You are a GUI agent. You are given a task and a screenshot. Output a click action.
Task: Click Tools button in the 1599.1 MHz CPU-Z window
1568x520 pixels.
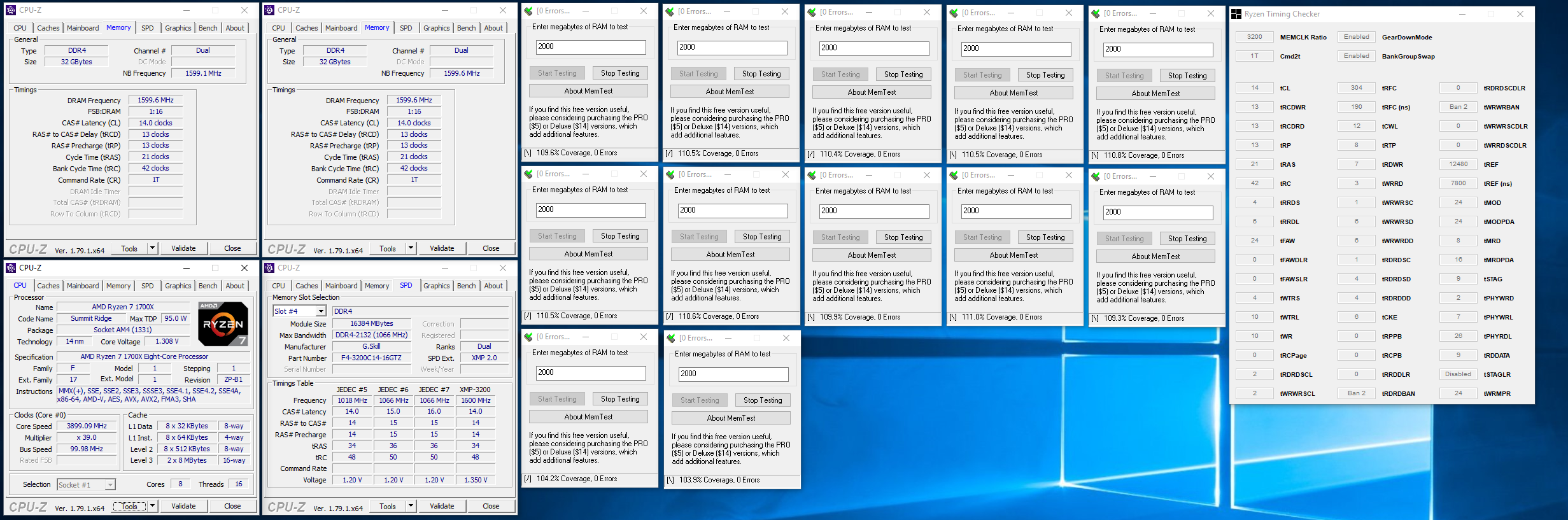(x=129, y=248)
